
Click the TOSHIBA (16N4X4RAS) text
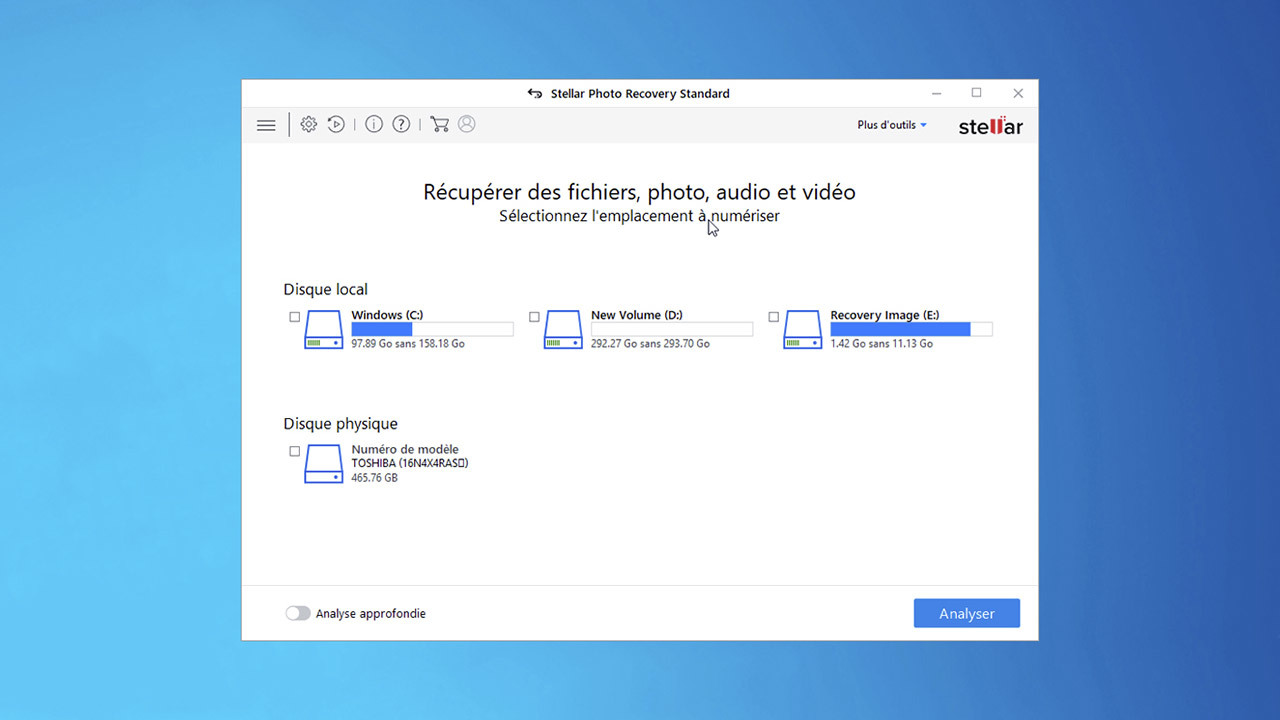(410, 464)
